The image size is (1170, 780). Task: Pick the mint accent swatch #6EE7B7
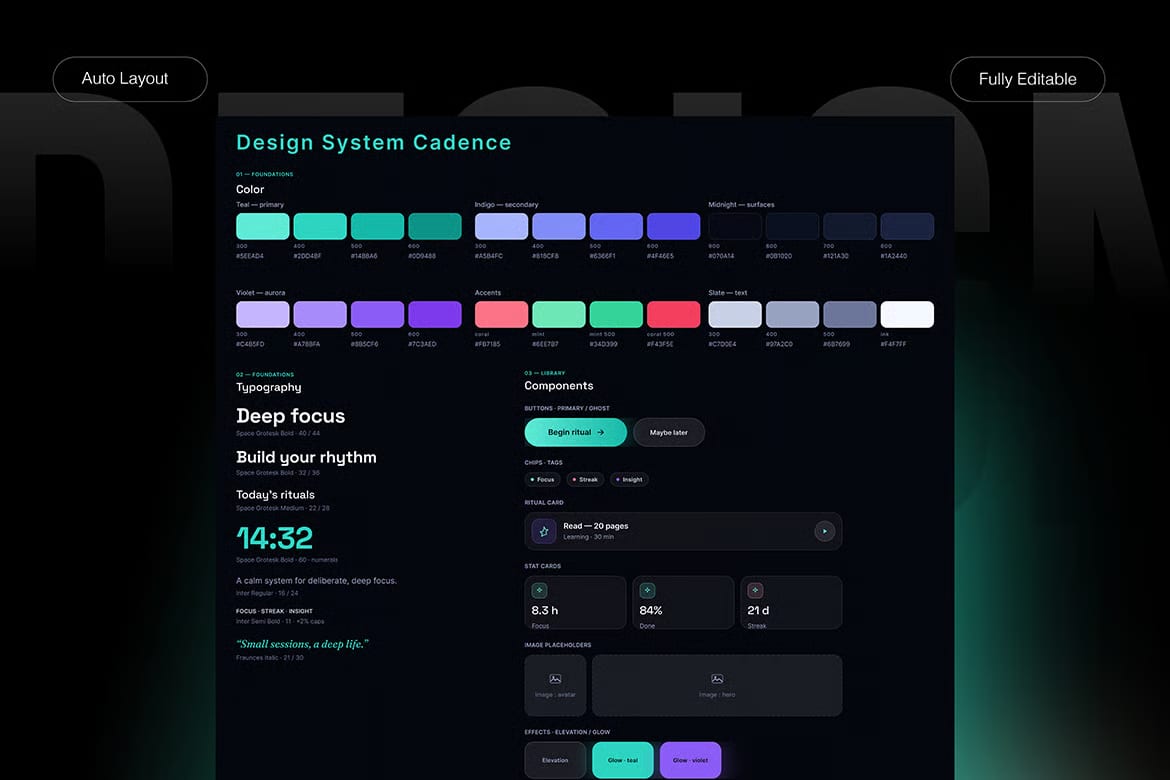coord(559,314)
